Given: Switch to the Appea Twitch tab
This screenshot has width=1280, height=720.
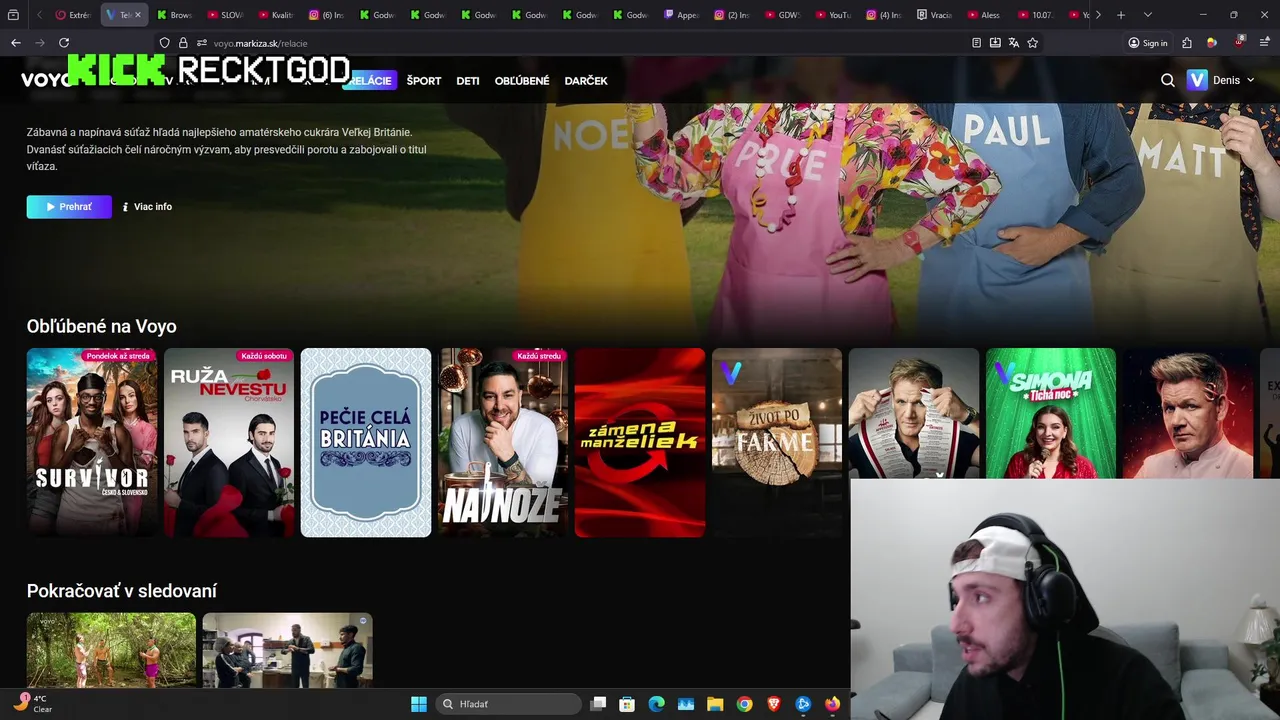Looking at the screenshot, I should 682,15.
